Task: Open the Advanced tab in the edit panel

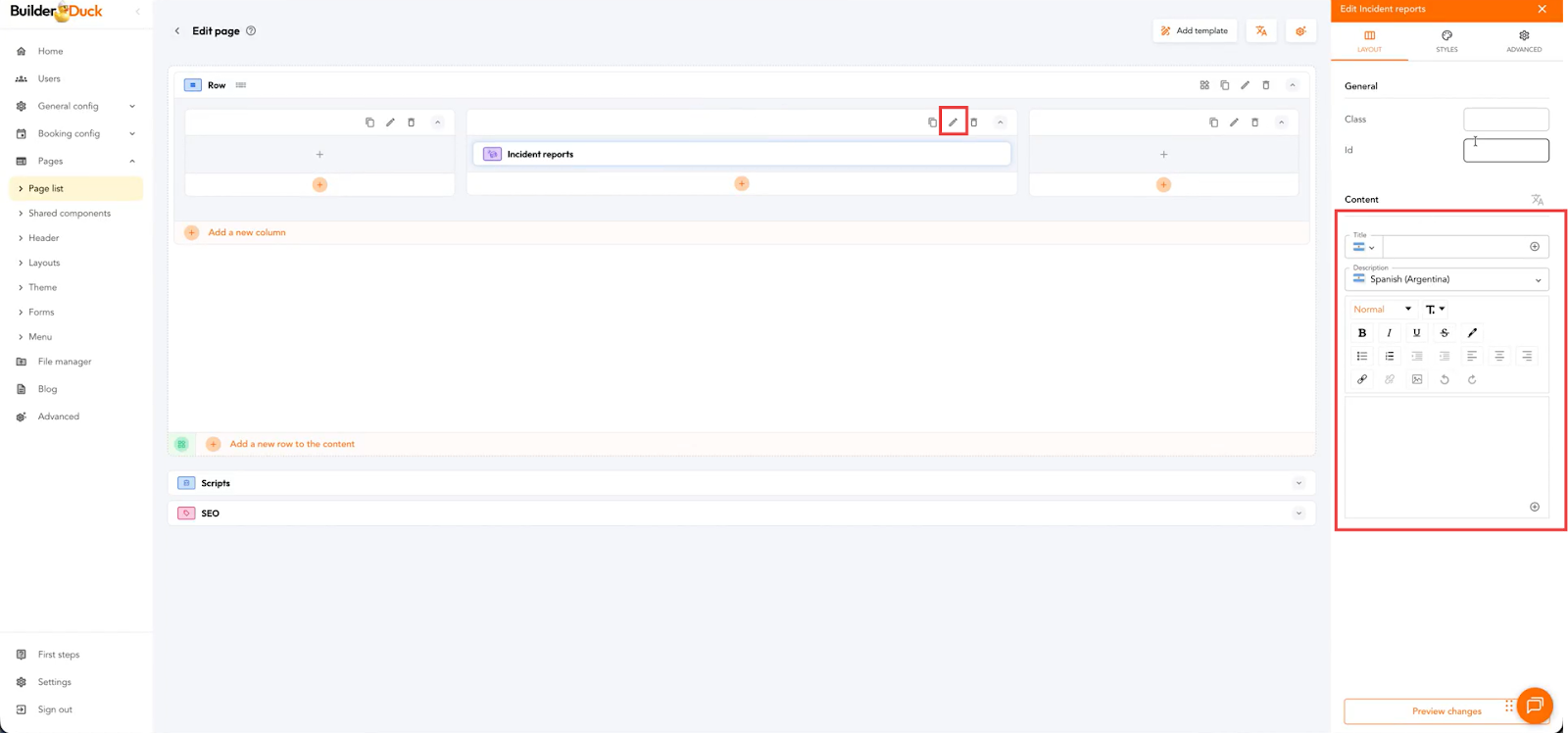Action: pyautogui.click(x=1523, y=40)
